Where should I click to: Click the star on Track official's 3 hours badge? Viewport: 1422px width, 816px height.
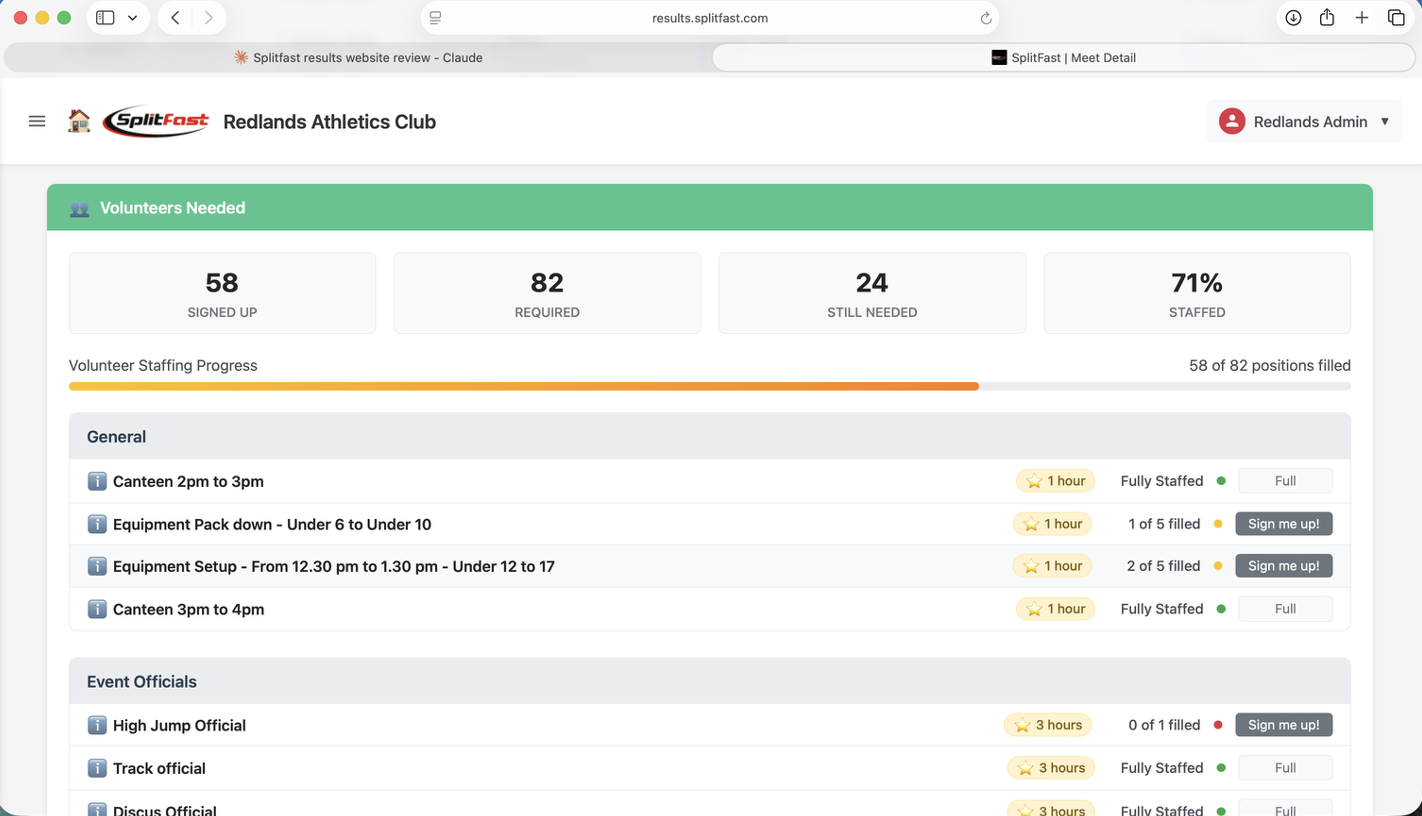pyautogui.click(x=1027, y=767)
